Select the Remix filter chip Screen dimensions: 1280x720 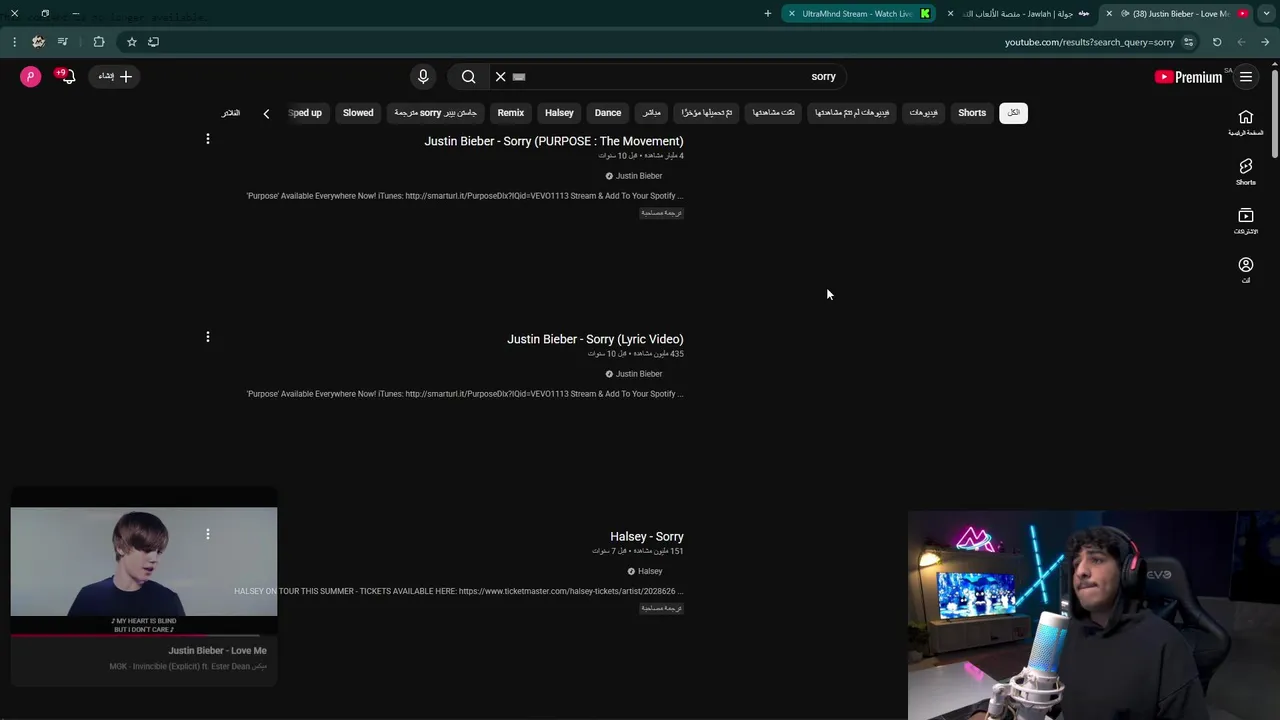point(511,113)
